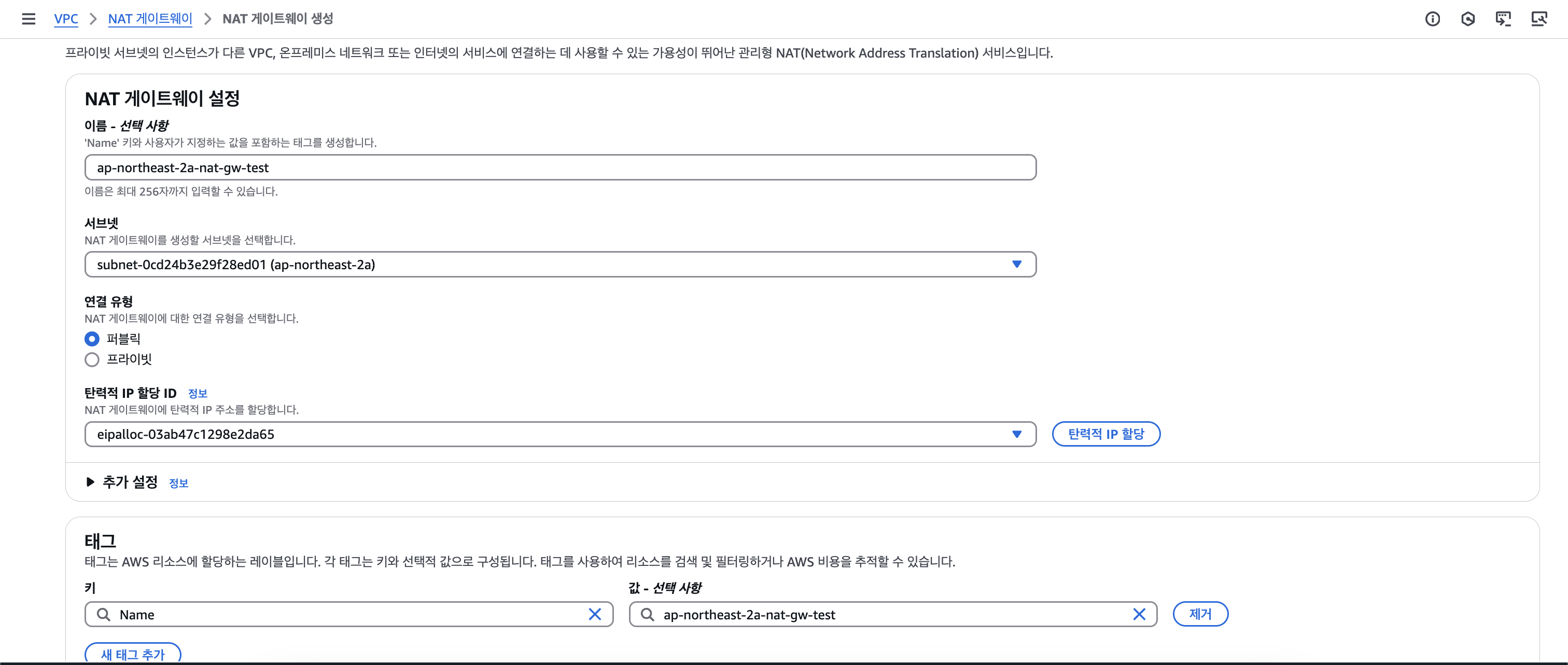Clear the tag value ap-northeast-2a-nat-gw-test

pyautogui.click(x=1139, y=614)
